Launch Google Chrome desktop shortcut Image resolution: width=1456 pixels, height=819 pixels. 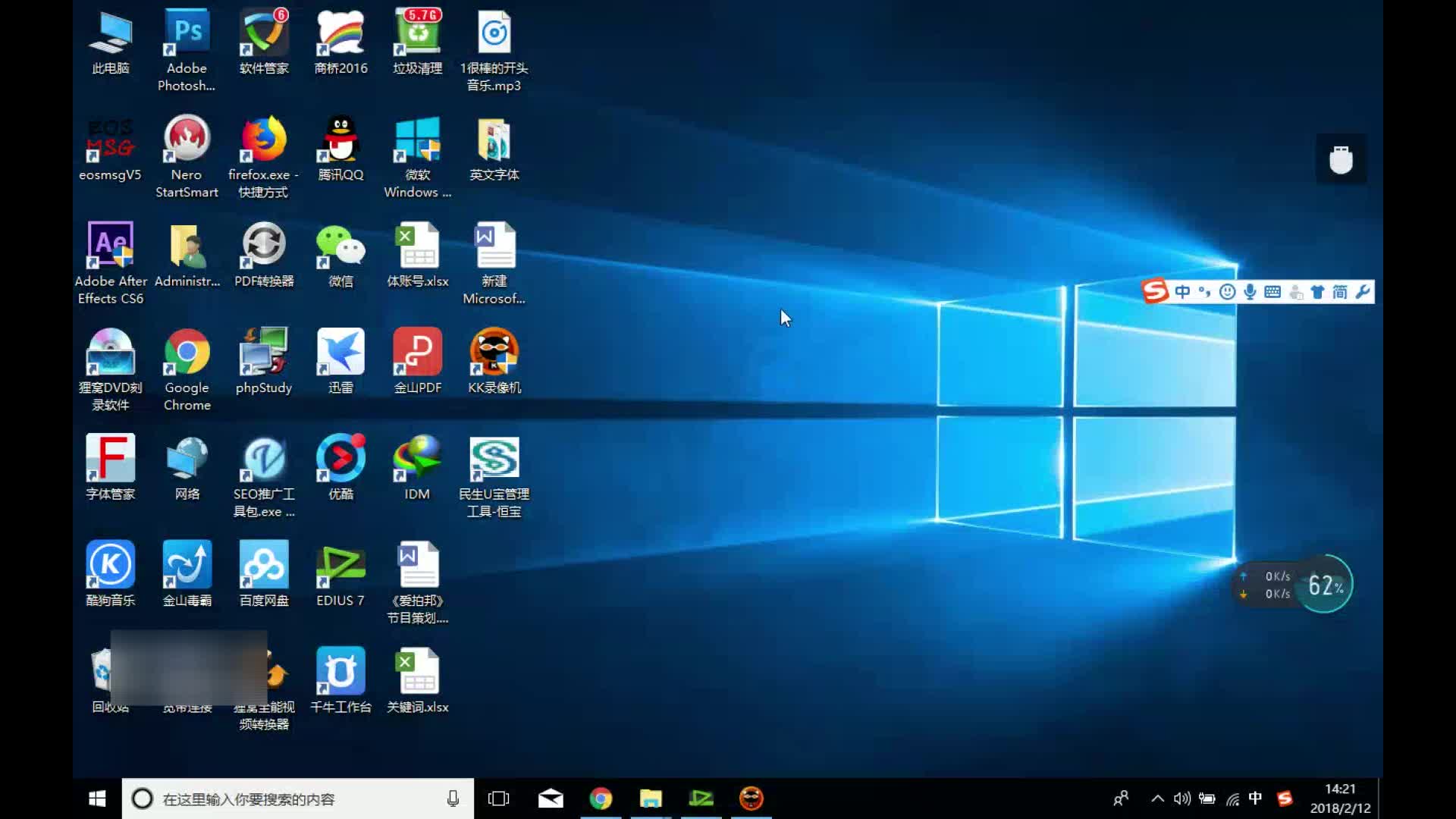coord(187,370)
